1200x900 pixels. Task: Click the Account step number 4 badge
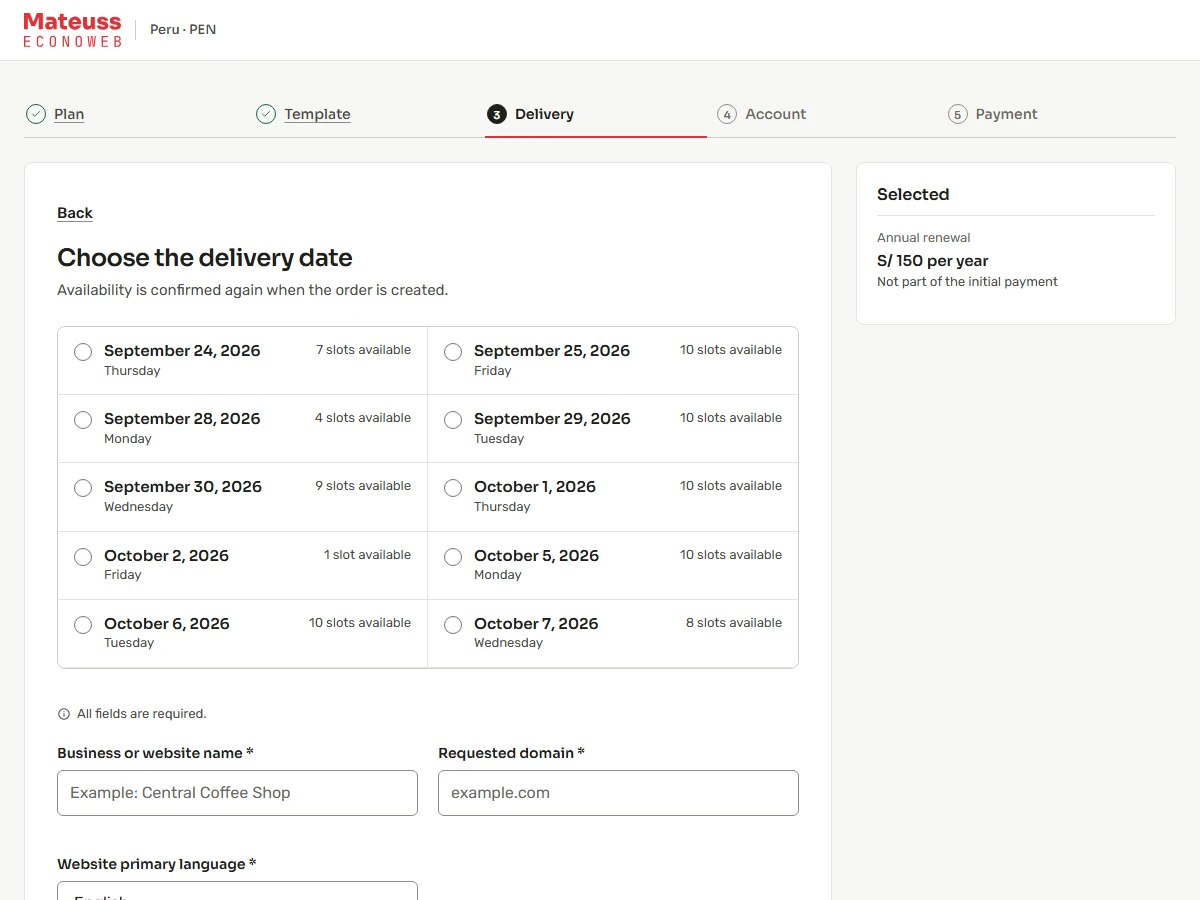[727, 114]
